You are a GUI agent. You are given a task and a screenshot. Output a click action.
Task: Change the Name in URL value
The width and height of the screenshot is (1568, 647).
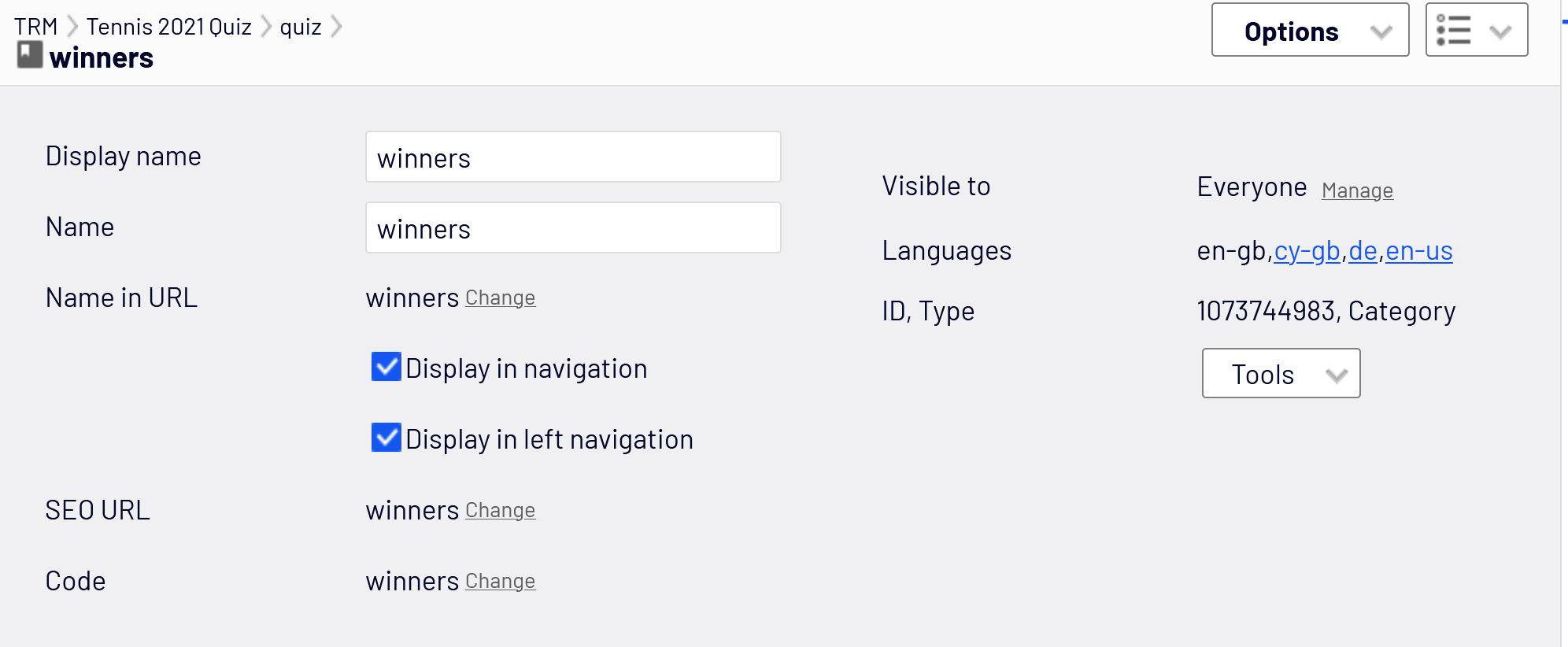point(500,298)
